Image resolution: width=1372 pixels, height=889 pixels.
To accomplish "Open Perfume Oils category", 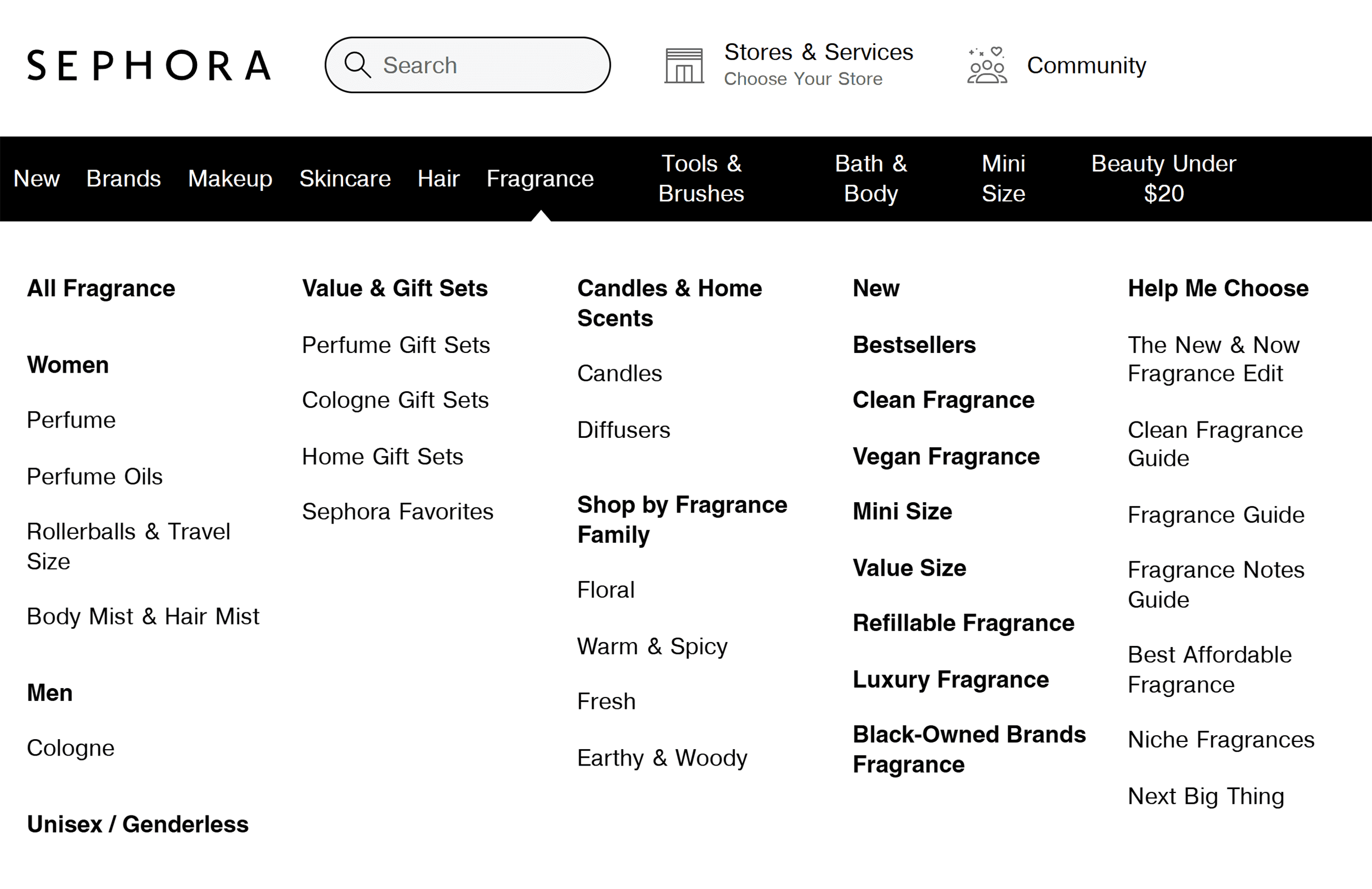I will click(94, 477).
